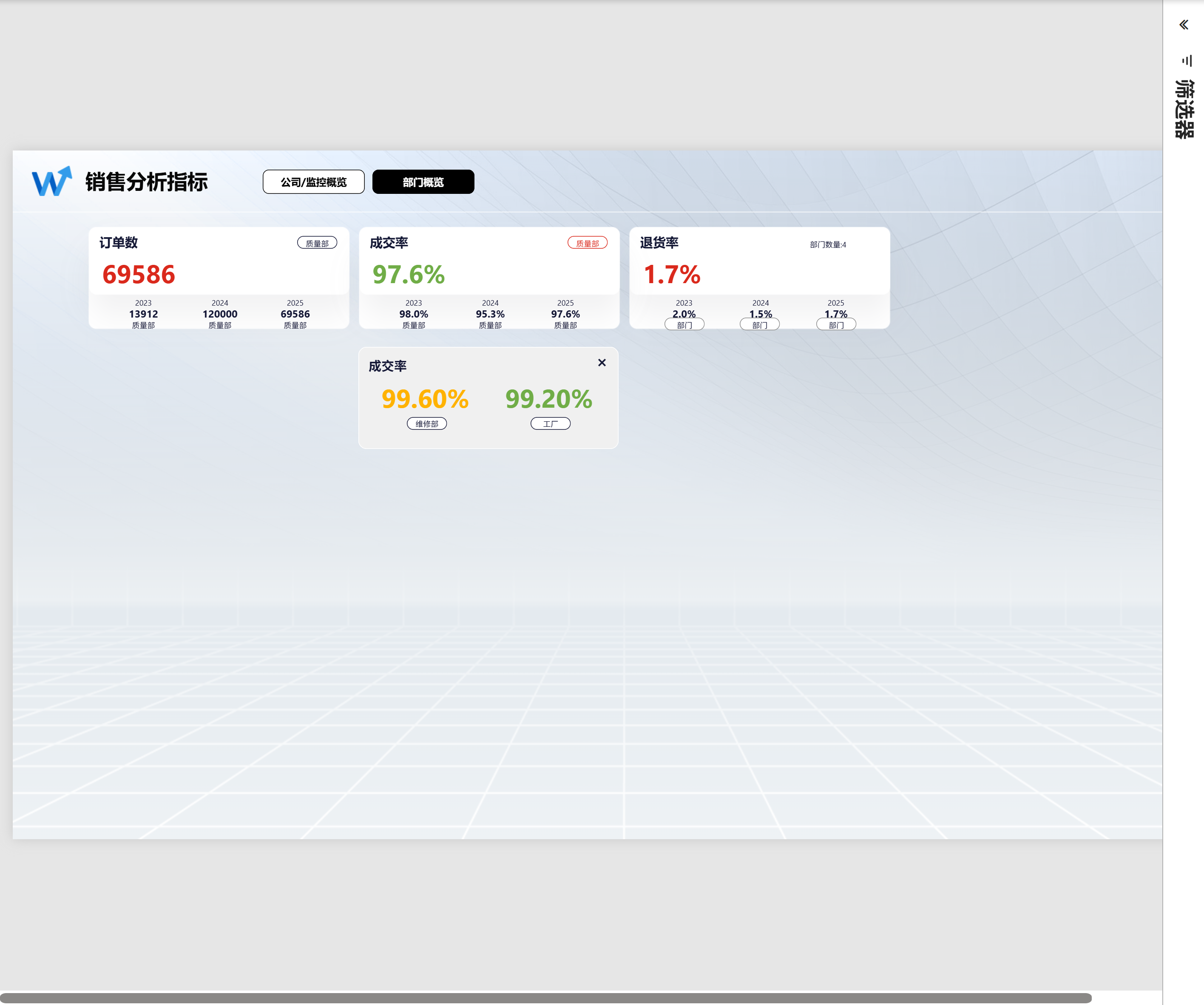
Task: Switch to 公司/监控概览 page
Action: 314,182
